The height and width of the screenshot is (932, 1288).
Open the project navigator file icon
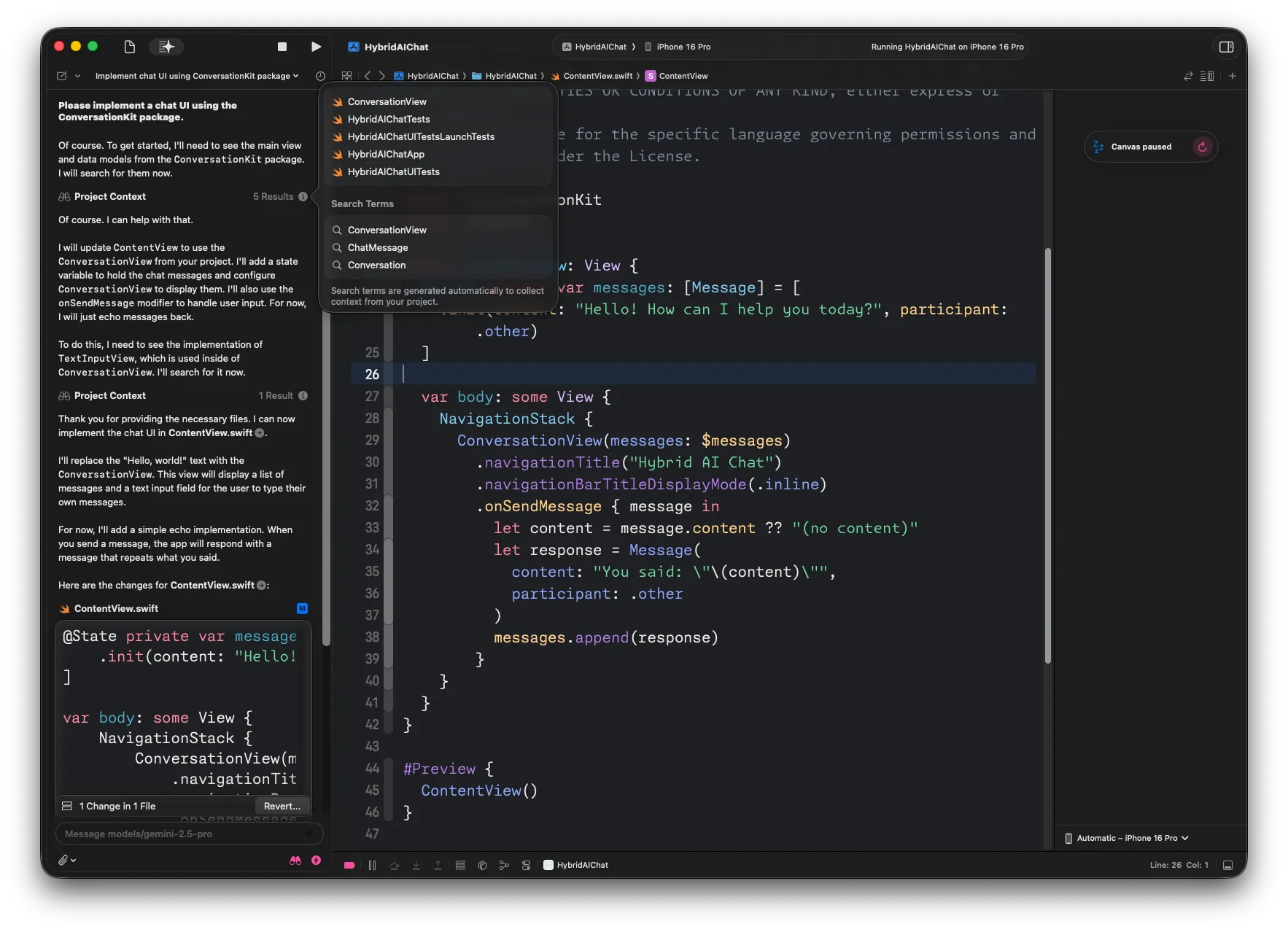[x=130, y=47]
